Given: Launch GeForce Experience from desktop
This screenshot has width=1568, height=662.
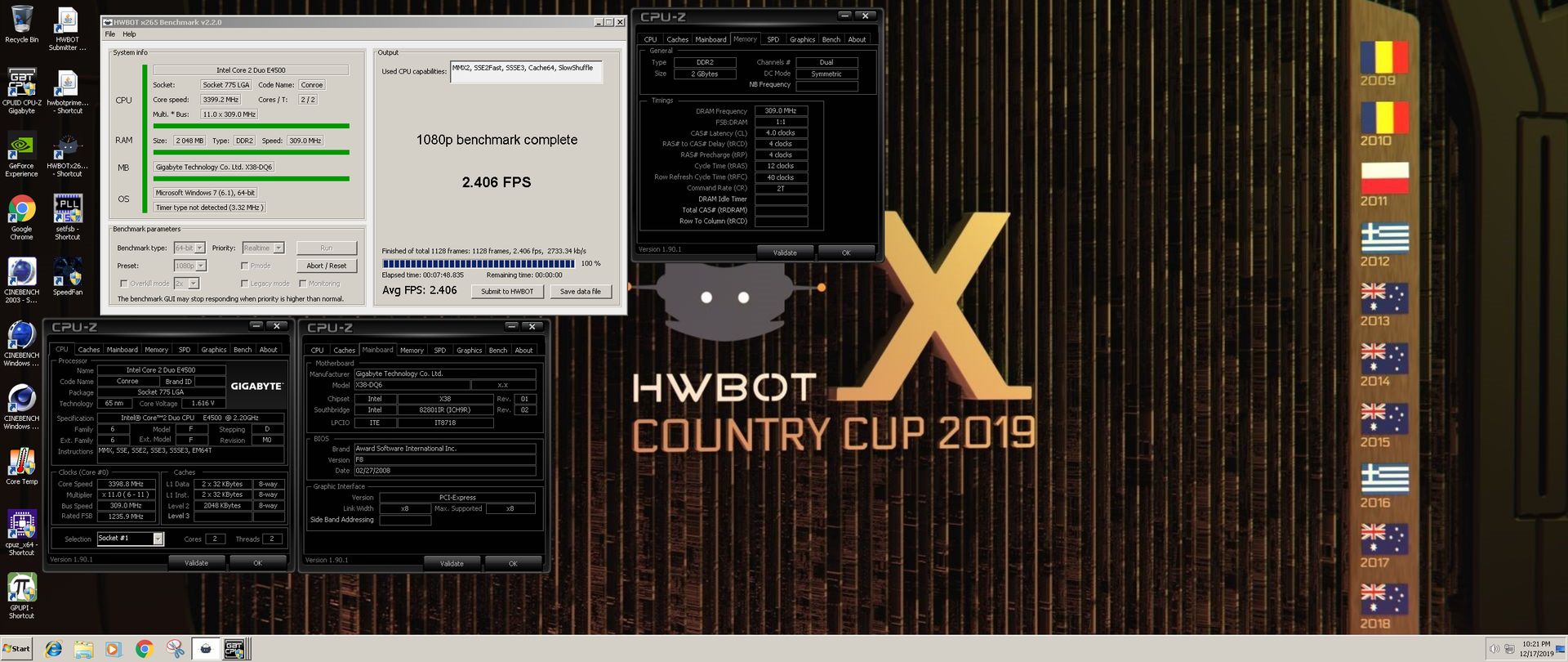Looking at the screenshot, I should click(x=22, y=155).
